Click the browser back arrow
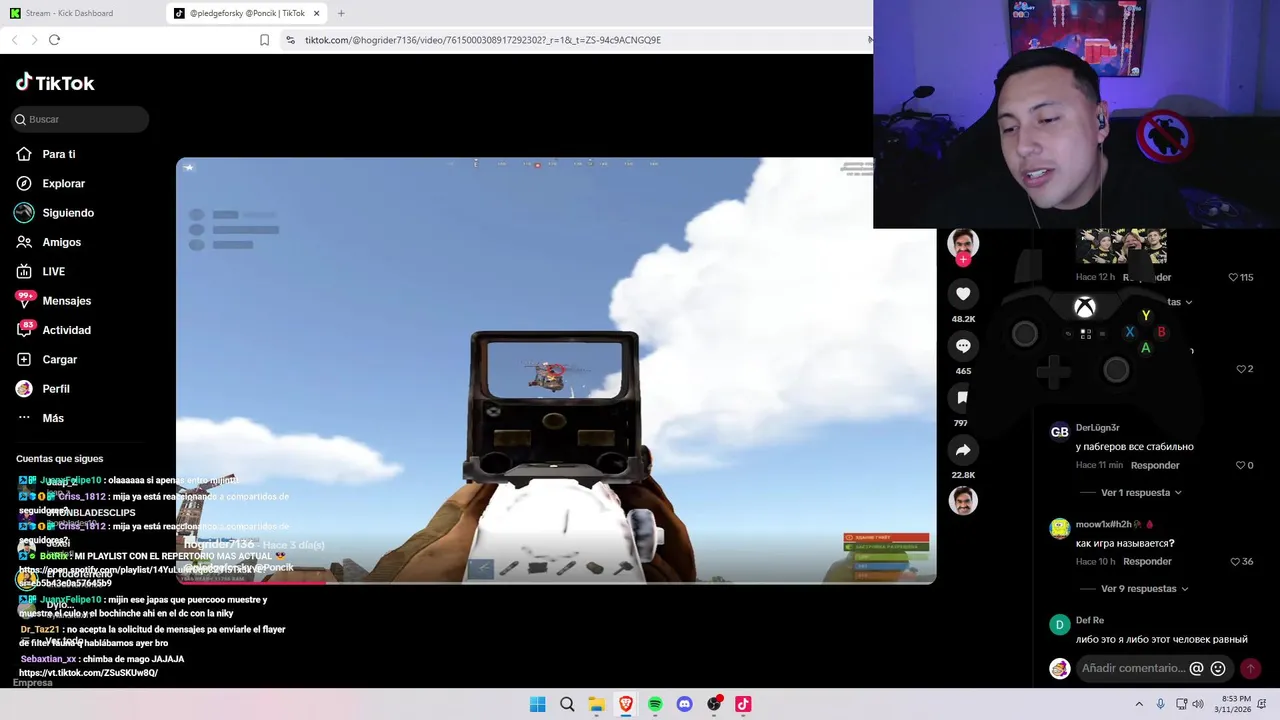Viewport: 1280px width, 720px height. tap(14, 40)
